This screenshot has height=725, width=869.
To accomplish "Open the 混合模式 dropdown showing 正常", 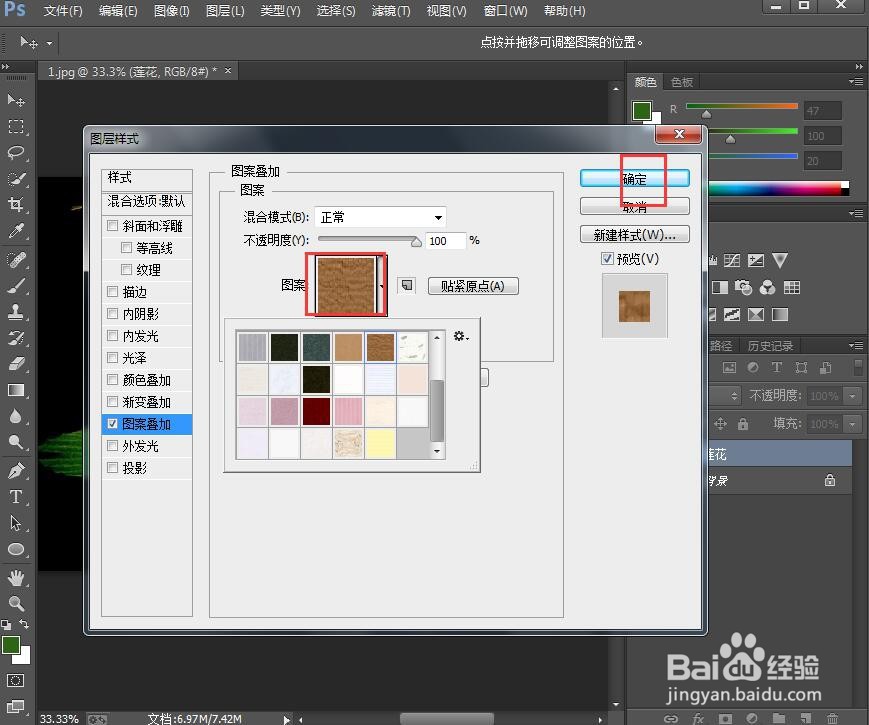I will click(x=380, y=217).
